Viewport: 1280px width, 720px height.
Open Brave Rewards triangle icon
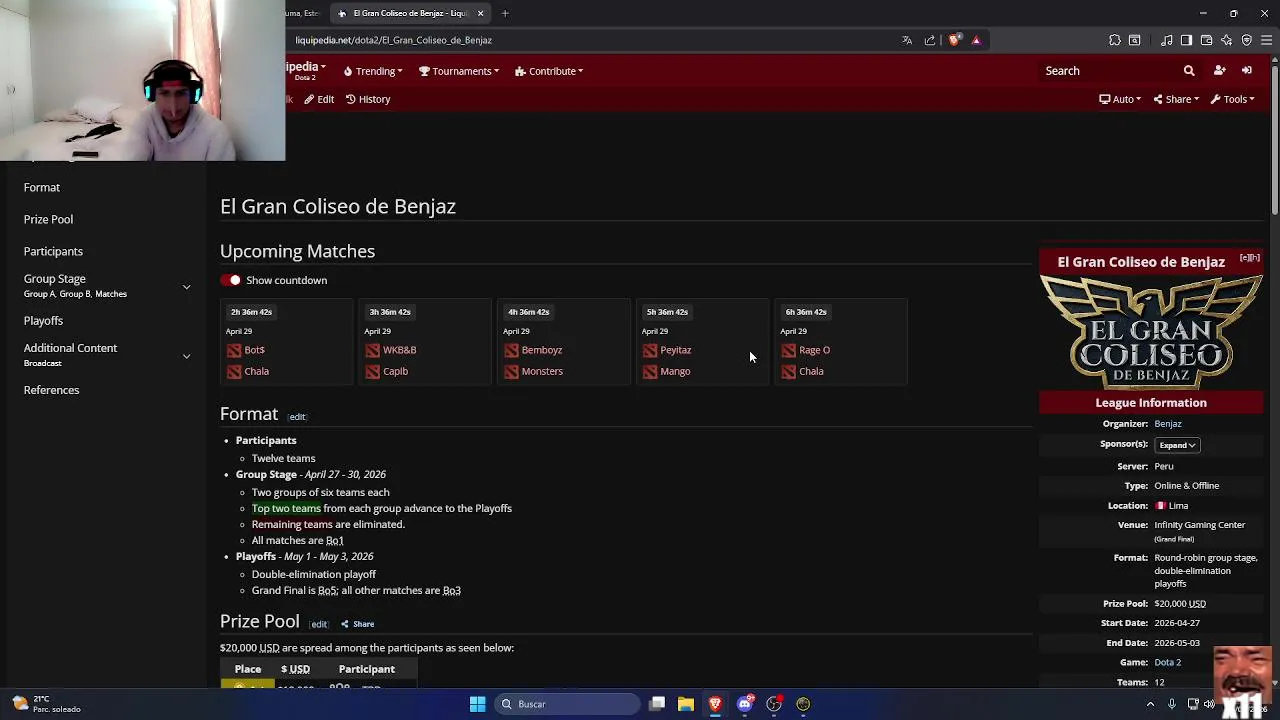[976, 40]
